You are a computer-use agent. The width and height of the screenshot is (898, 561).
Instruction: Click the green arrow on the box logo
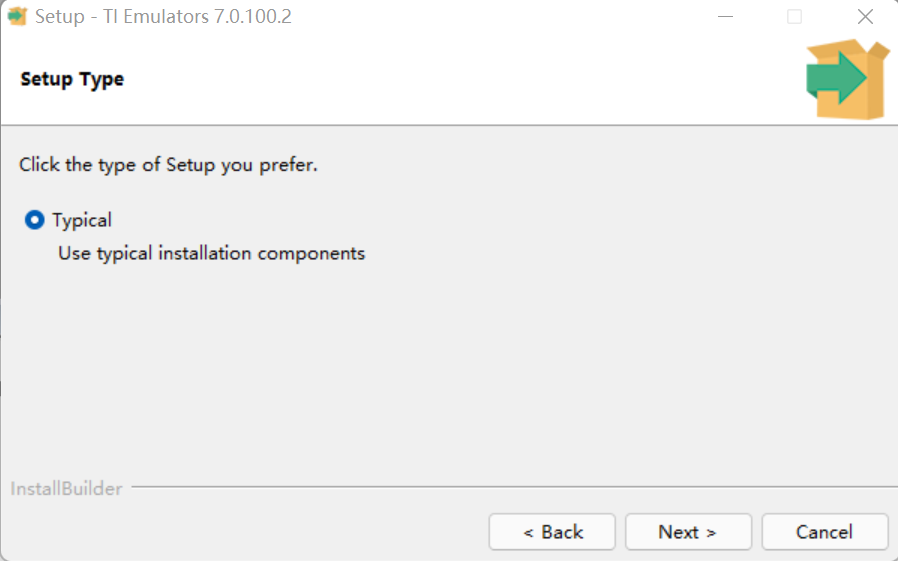836,77
